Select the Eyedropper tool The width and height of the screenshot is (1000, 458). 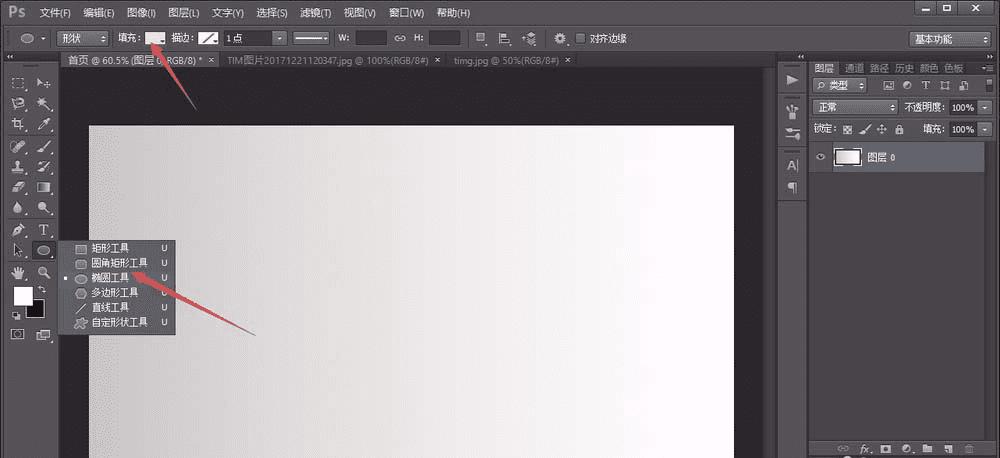click(43, 124)
